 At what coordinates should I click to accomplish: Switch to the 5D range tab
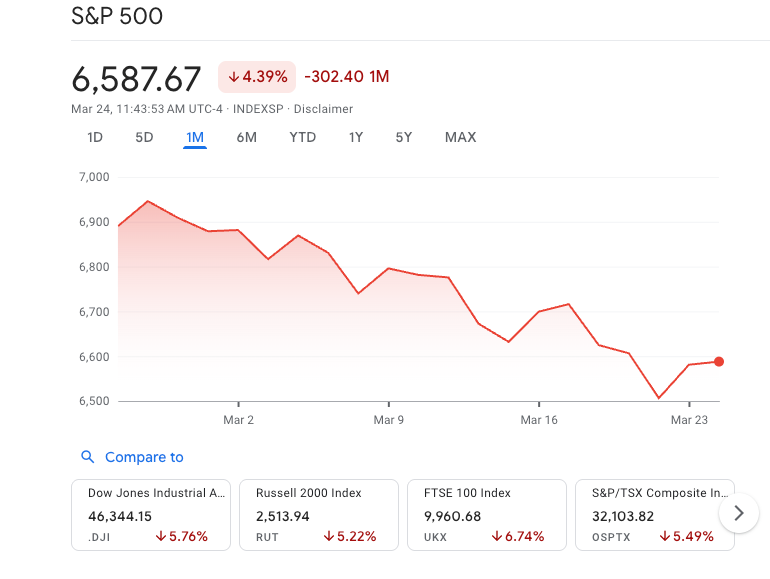(144, 137)
